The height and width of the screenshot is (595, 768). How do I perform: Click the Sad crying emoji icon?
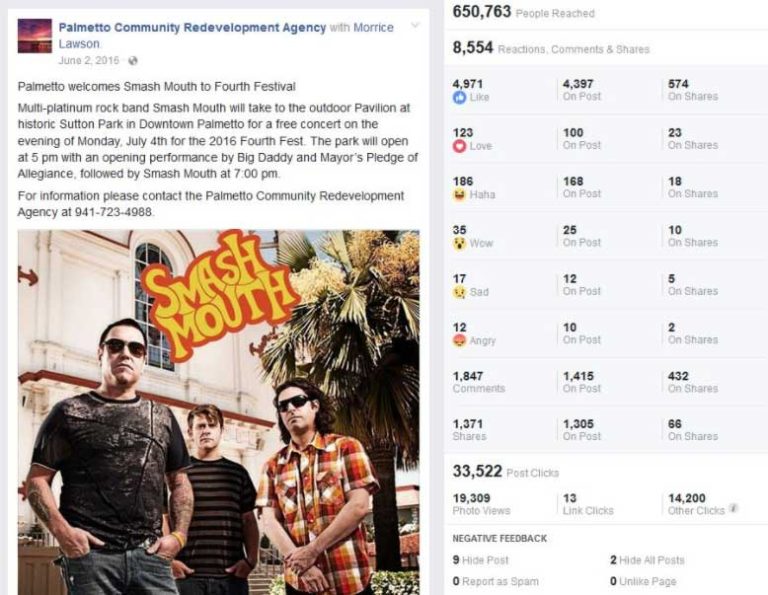[459, 292]
